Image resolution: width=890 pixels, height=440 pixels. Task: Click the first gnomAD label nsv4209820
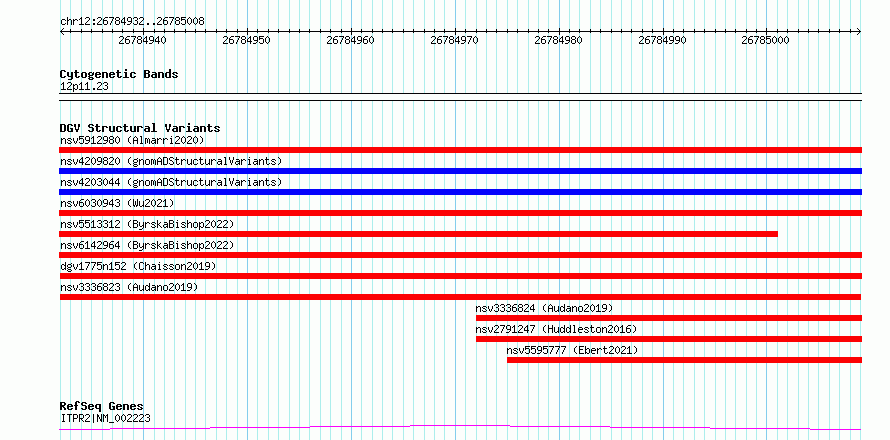[x=171, y=161]
